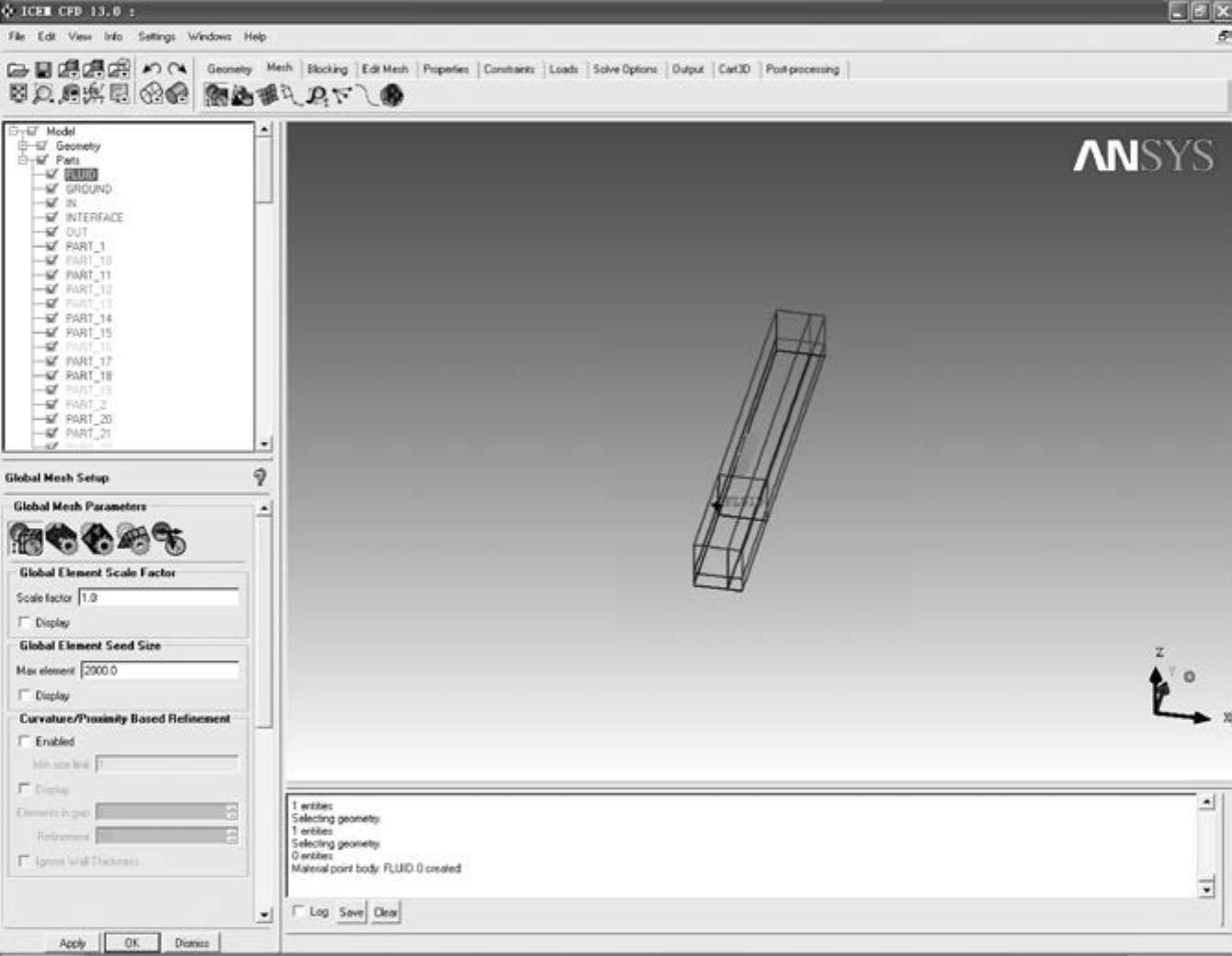This screenshot has height=956, width=1232.
Task: Open the Compute Mesh icon in Mesh toolbar
Action: tap(391, 96)
